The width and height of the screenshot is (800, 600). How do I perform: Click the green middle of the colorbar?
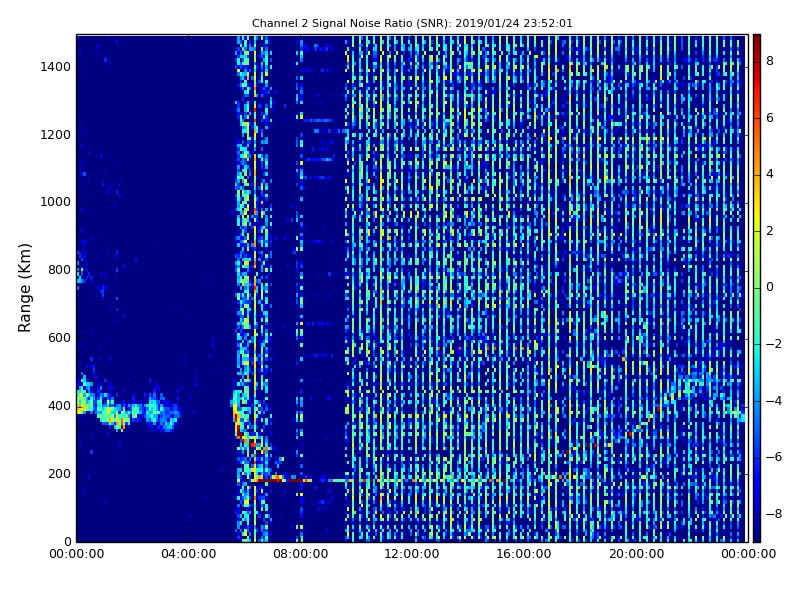[x=757, y=288]
